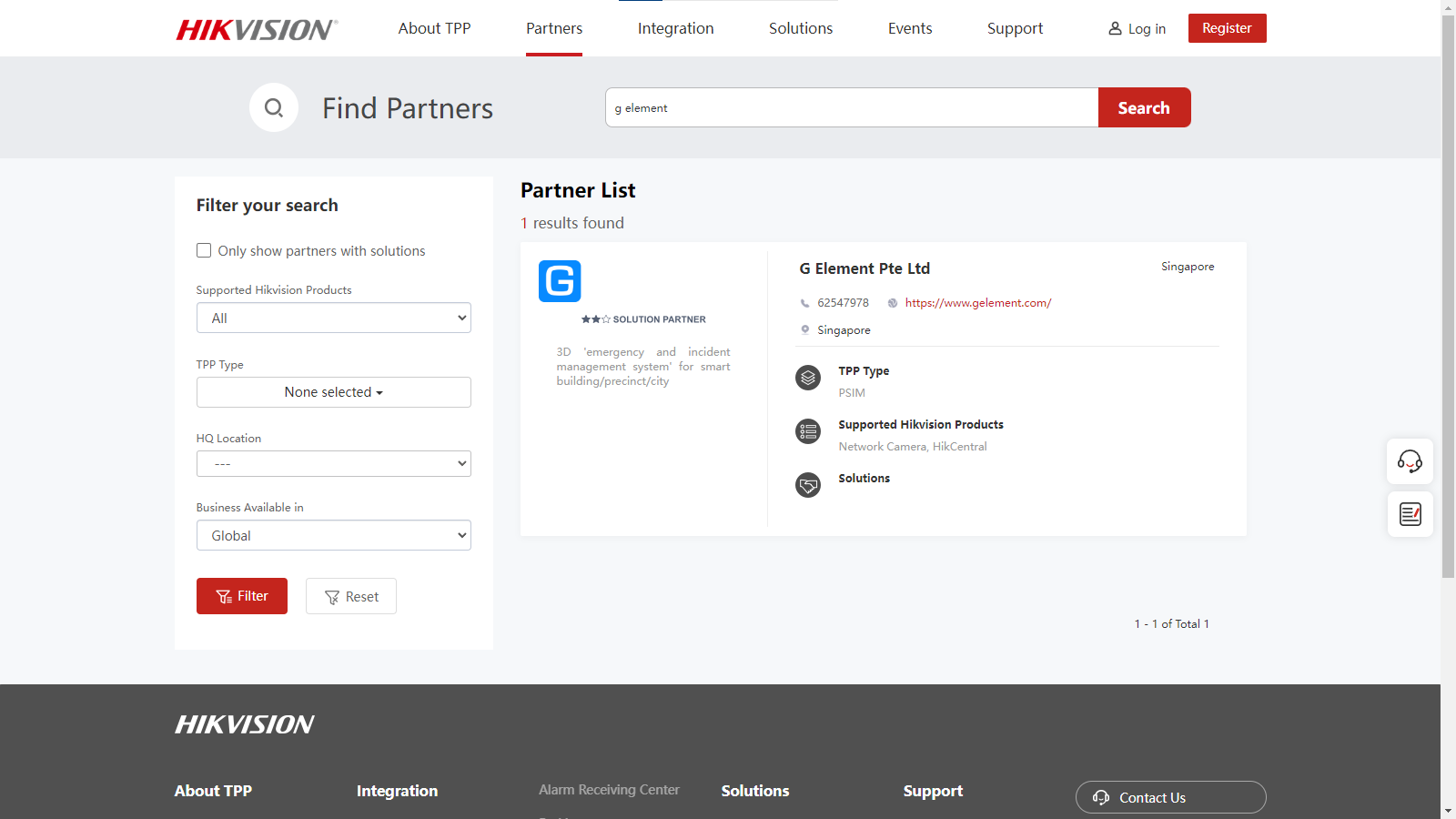Image resolution: width=1456 pixels, height=819 pixels.
Task: Click 'Network Camera, HikCentral' text
Action: coord(913,447)
